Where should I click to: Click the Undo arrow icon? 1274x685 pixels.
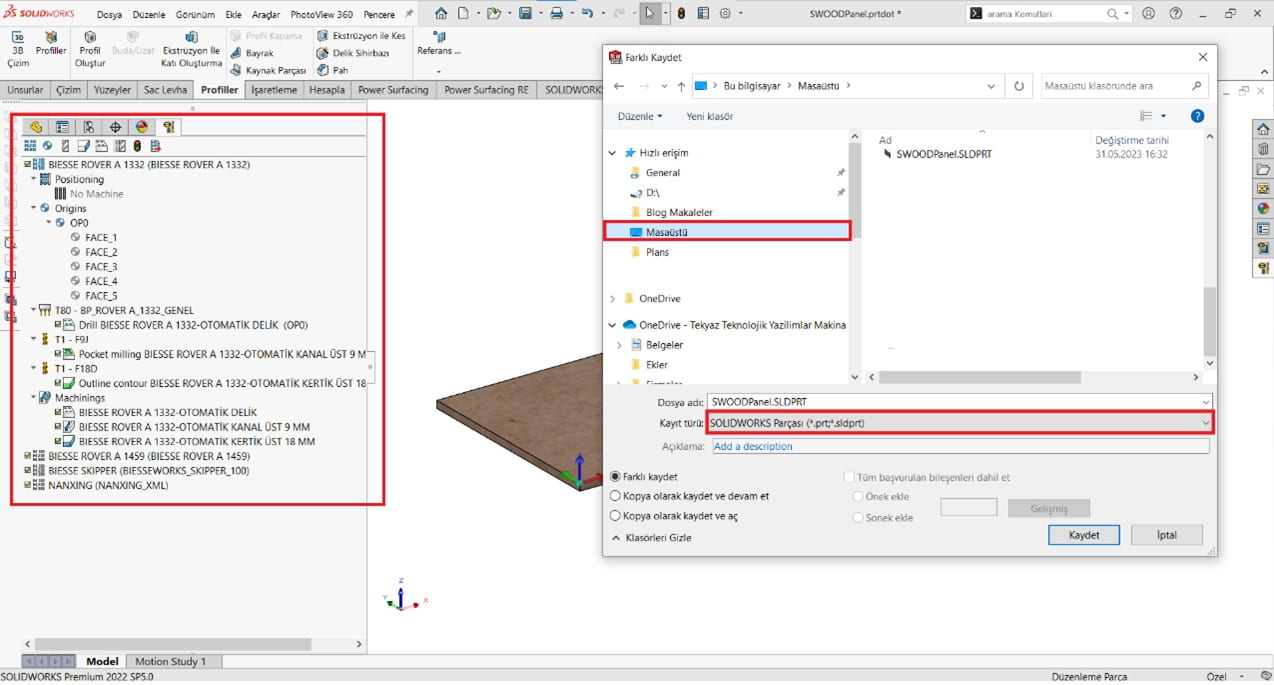pyautogui.click(x=587, y=14)
